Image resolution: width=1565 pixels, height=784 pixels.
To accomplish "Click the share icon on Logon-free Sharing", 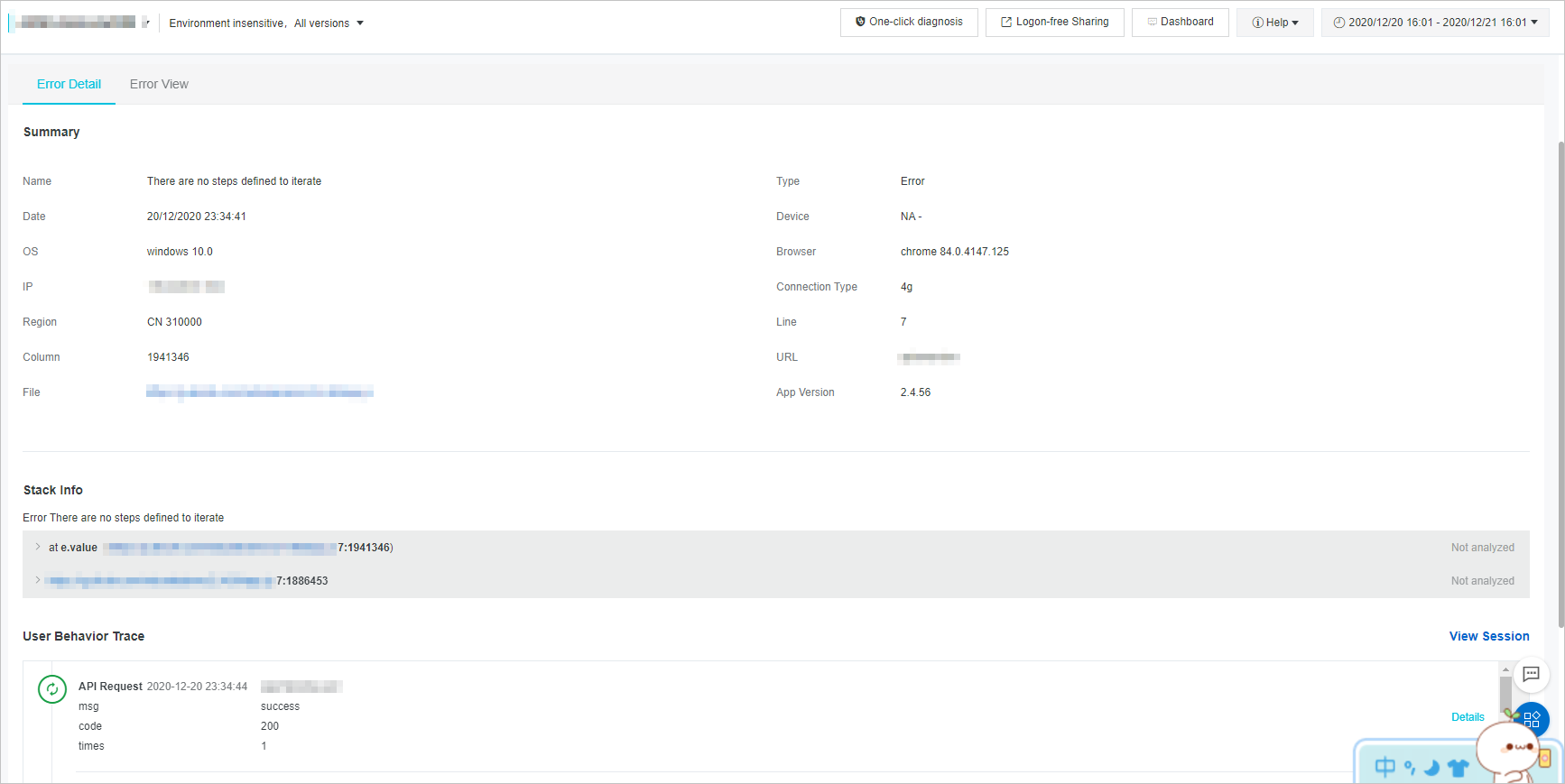I will click(1006, 23).
